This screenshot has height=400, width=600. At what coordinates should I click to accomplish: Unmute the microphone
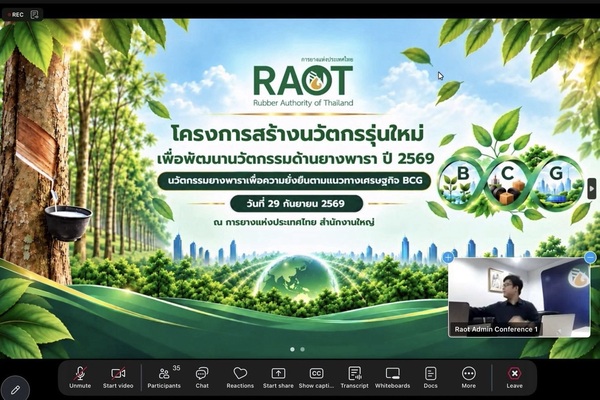click(80, 377)
